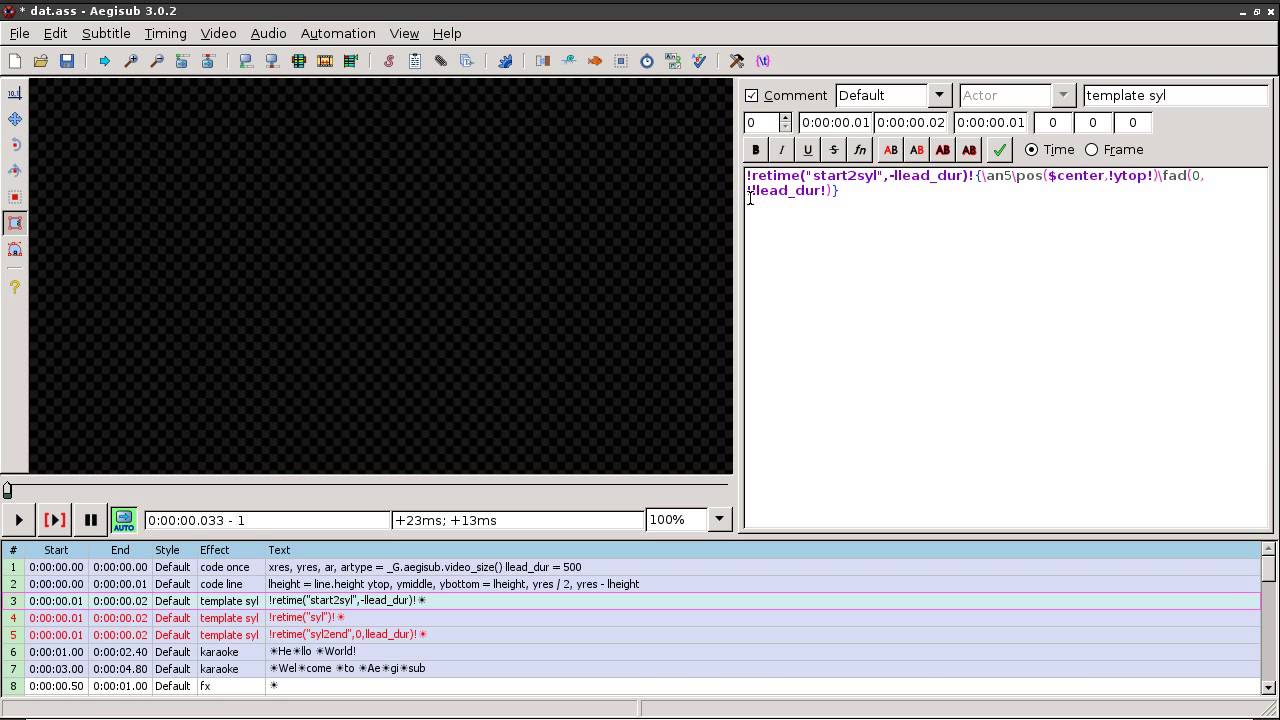
Task: Select row 5 'retime("syl2end"' line
Action: (x=631, y=635)
